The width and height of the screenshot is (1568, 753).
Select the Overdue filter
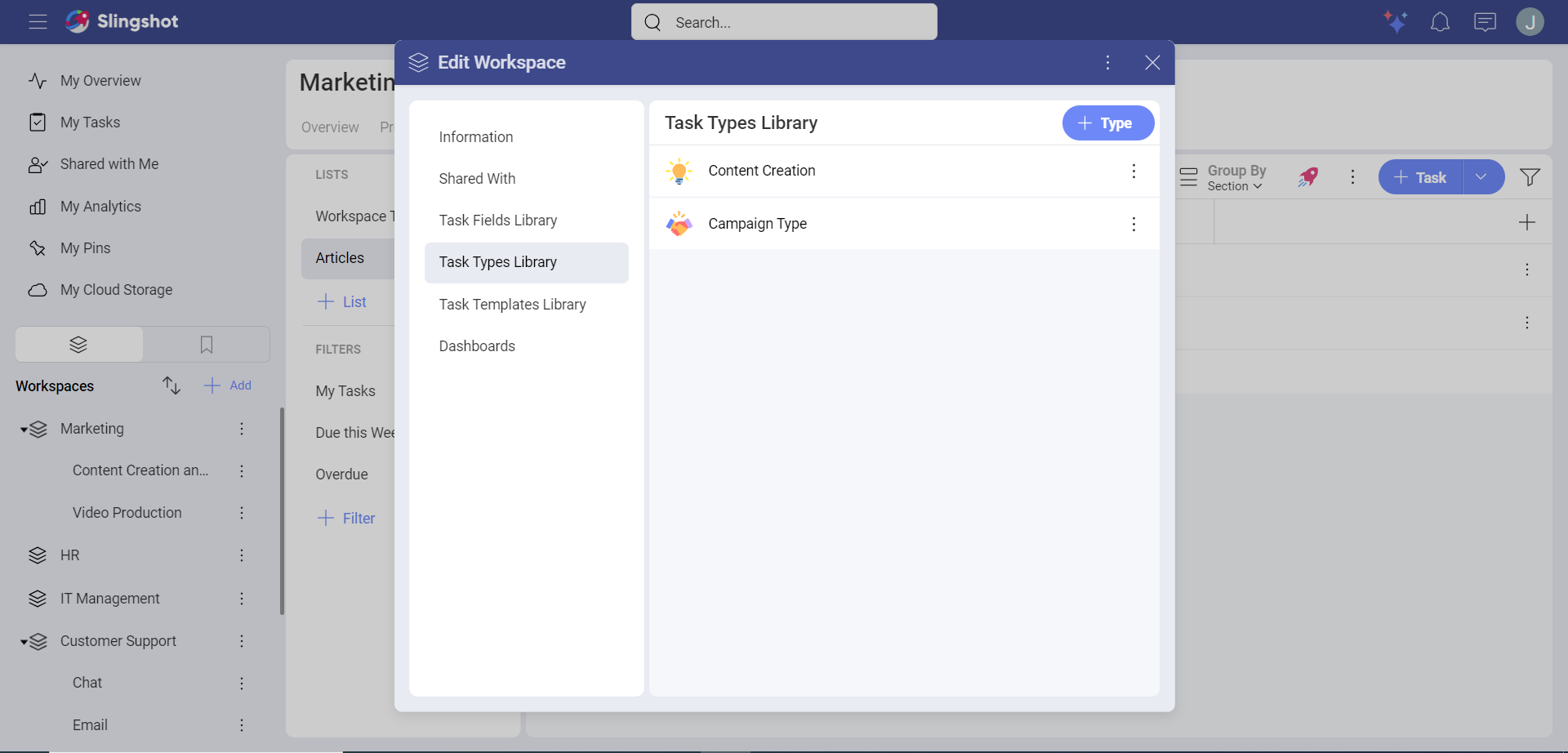point(342,475)
